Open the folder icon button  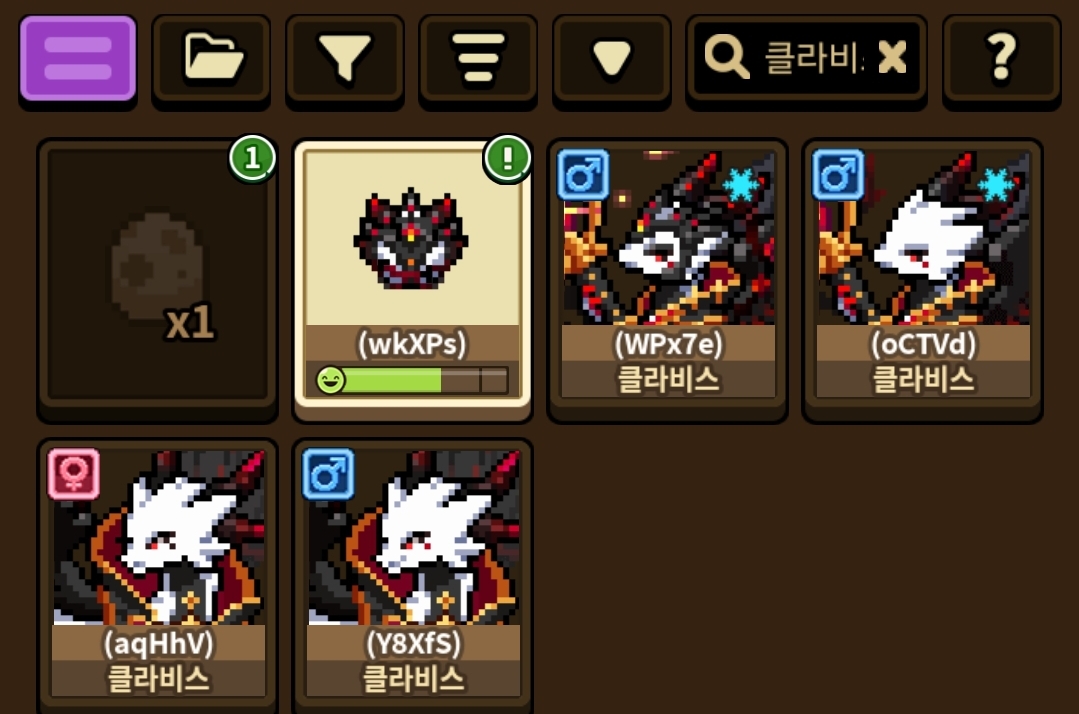point(211,58)
